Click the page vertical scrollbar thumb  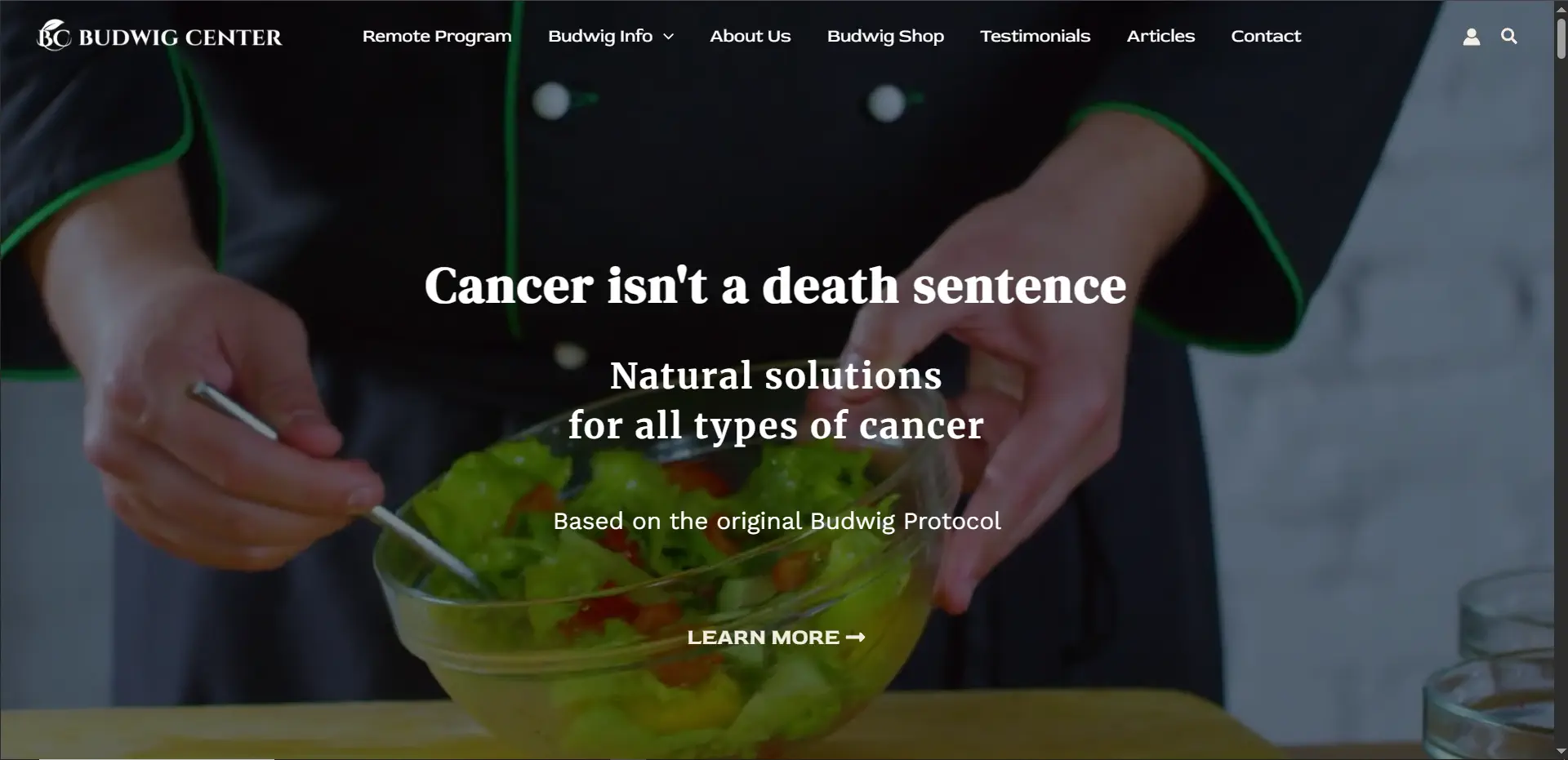click(x=1561, y=37)
